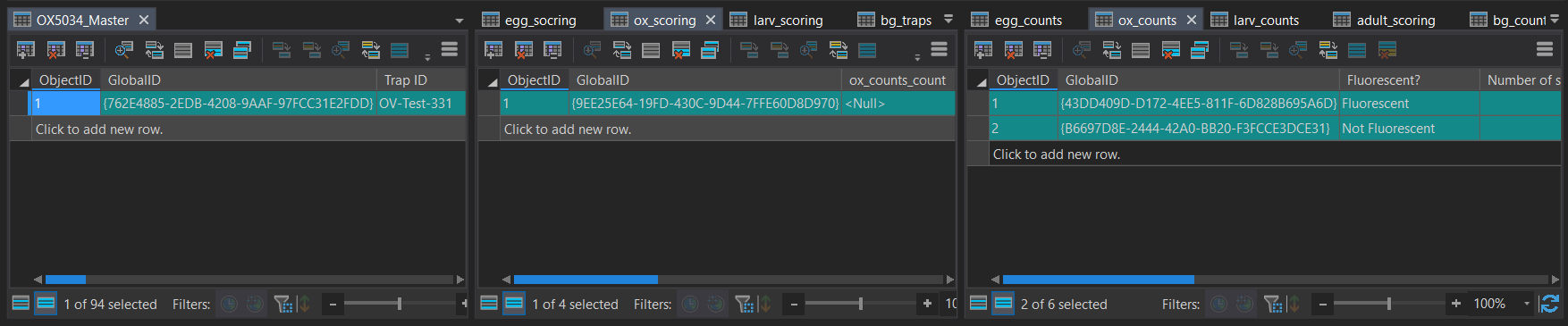This screenshot has width=1568, height=326.
Task: Click Not Fluorescent cell in ox_counts
Action: coord(1410,129)
